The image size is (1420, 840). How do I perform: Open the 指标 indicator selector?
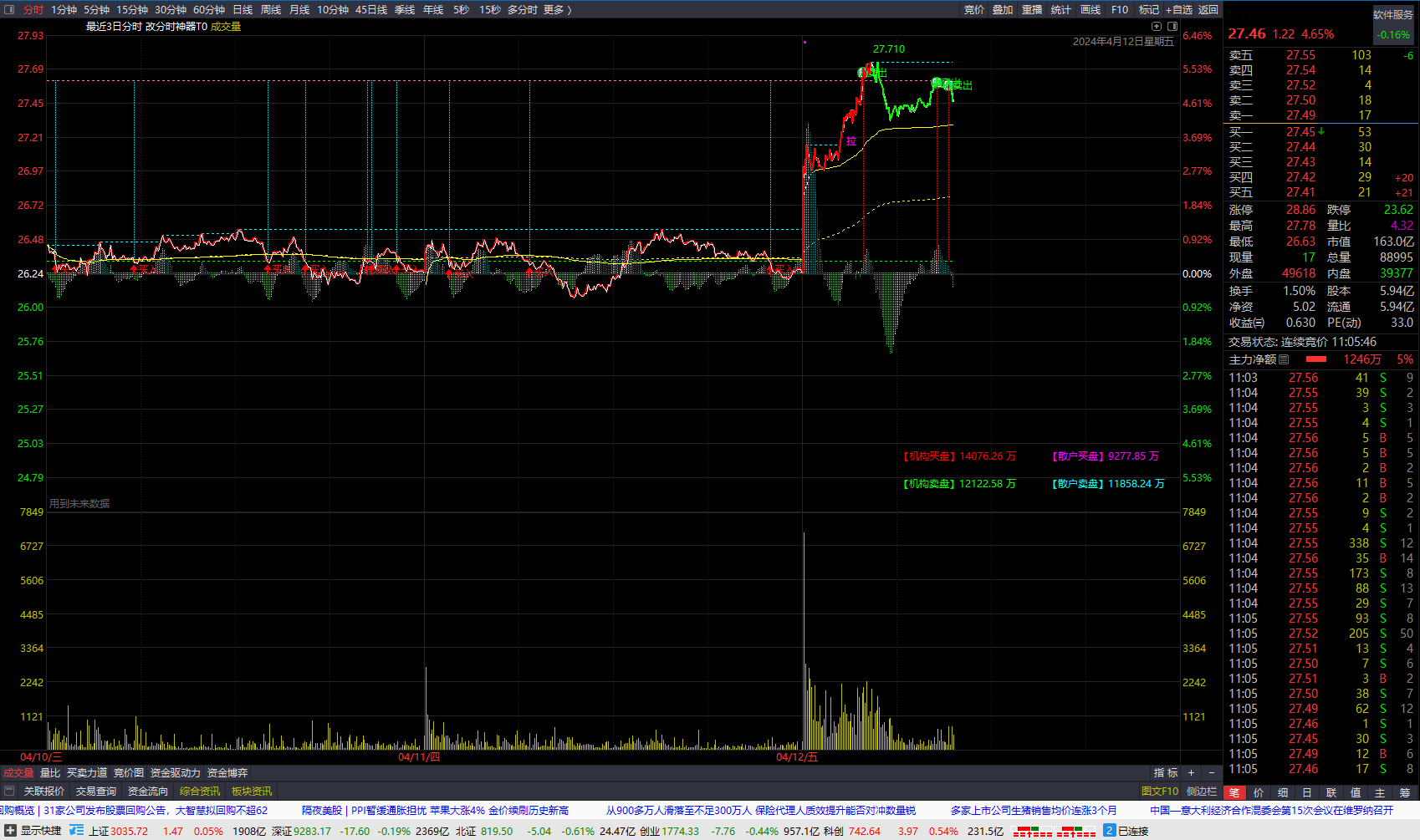click(x=1166, y=773)
